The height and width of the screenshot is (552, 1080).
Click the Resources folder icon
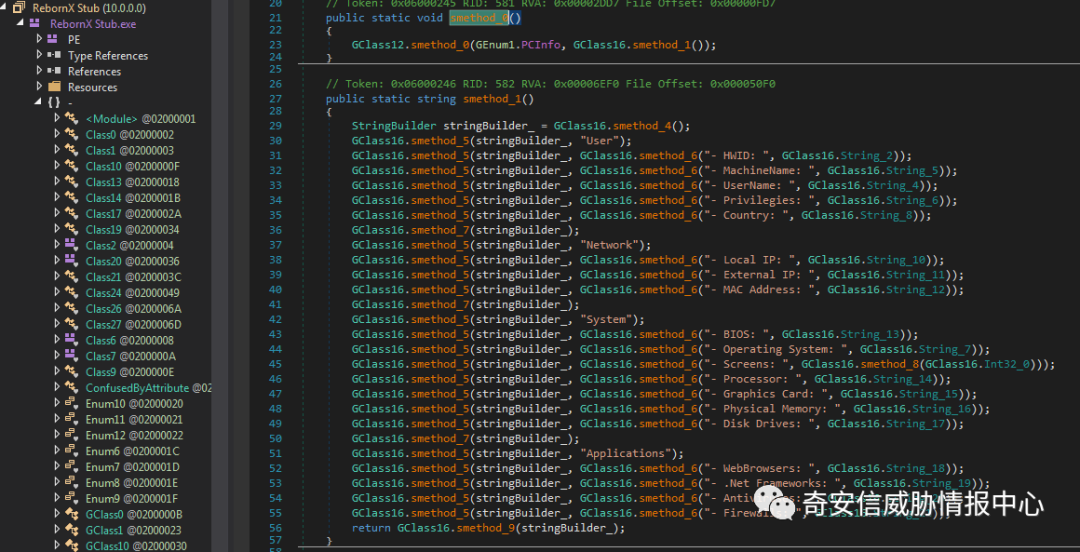point(54,87)
